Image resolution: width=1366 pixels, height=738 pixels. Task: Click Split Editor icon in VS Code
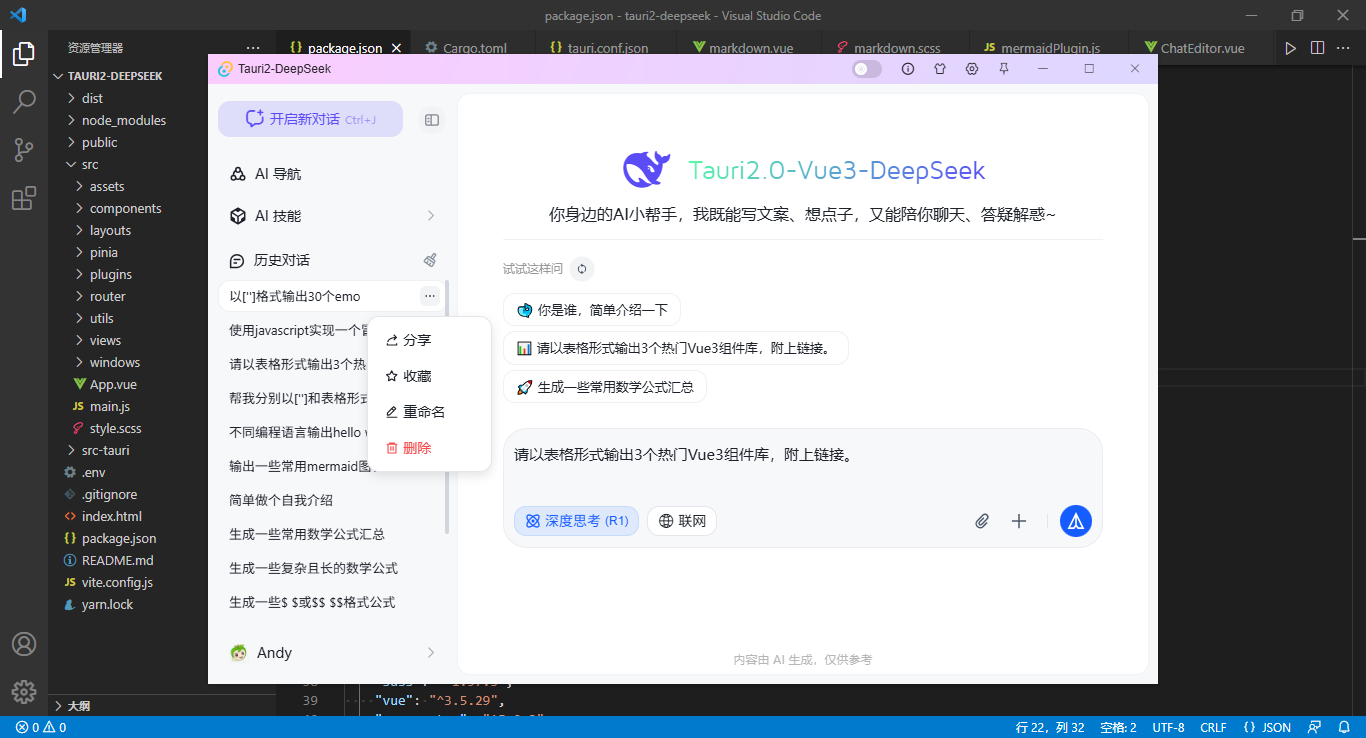(1317, 47)
